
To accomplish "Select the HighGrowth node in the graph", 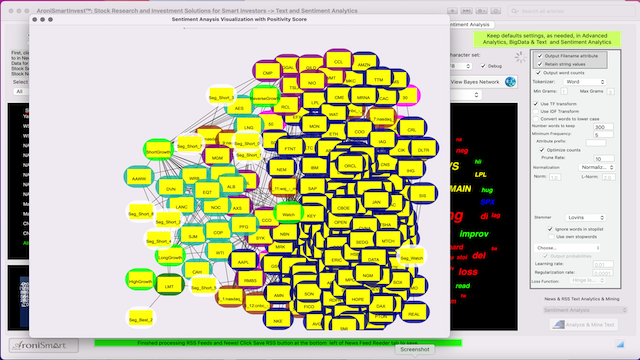I will tap(140, 280).
